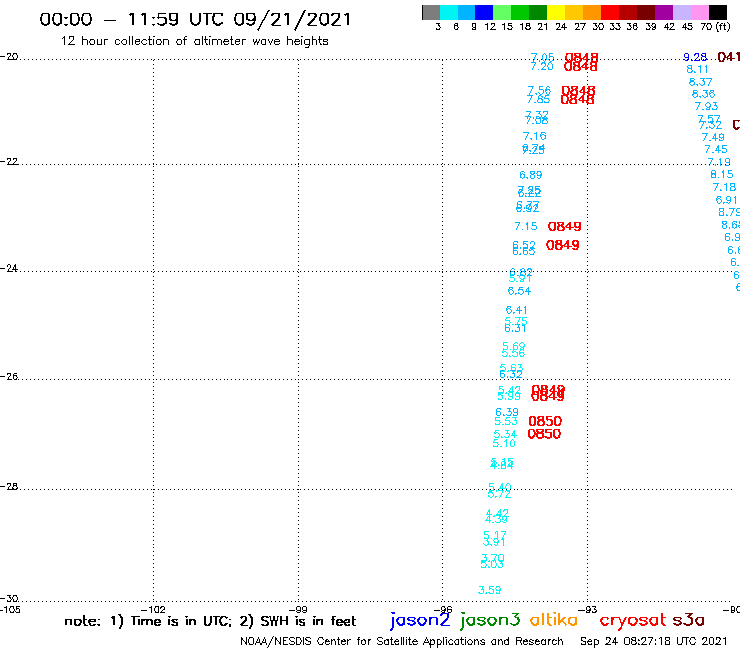Click wave height value '7.20'
Image resolution: width=740 pixels, height=650 pixels.
tap(542, 67)
